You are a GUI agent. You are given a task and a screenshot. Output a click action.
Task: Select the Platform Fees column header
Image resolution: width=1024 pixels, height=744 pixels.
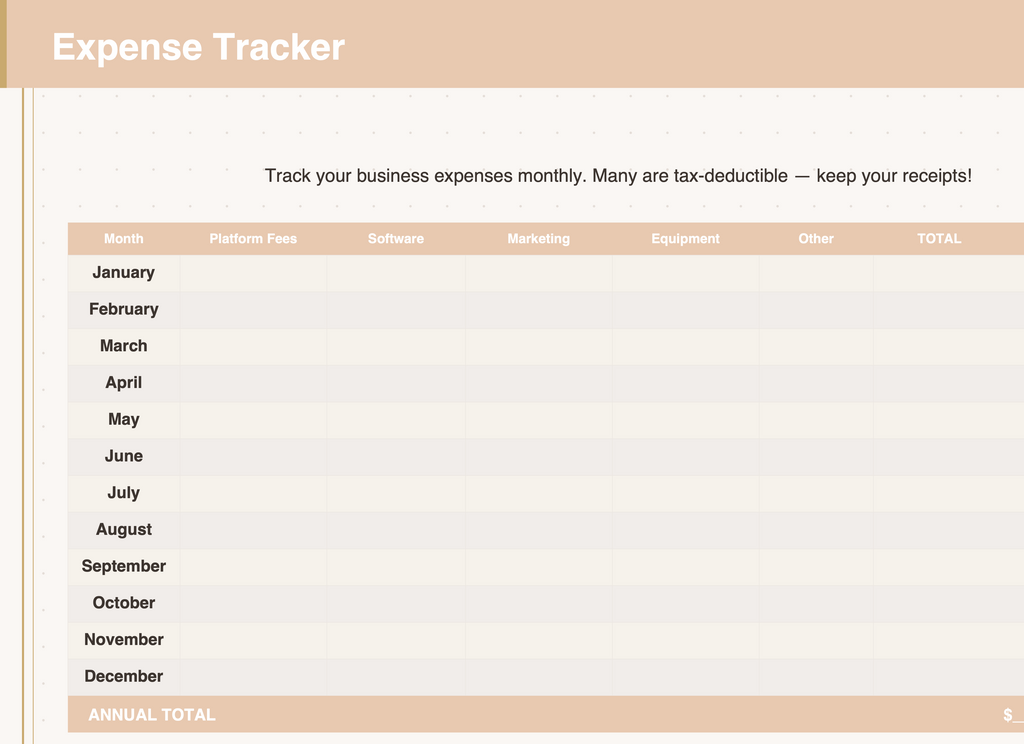click(253, 239)
